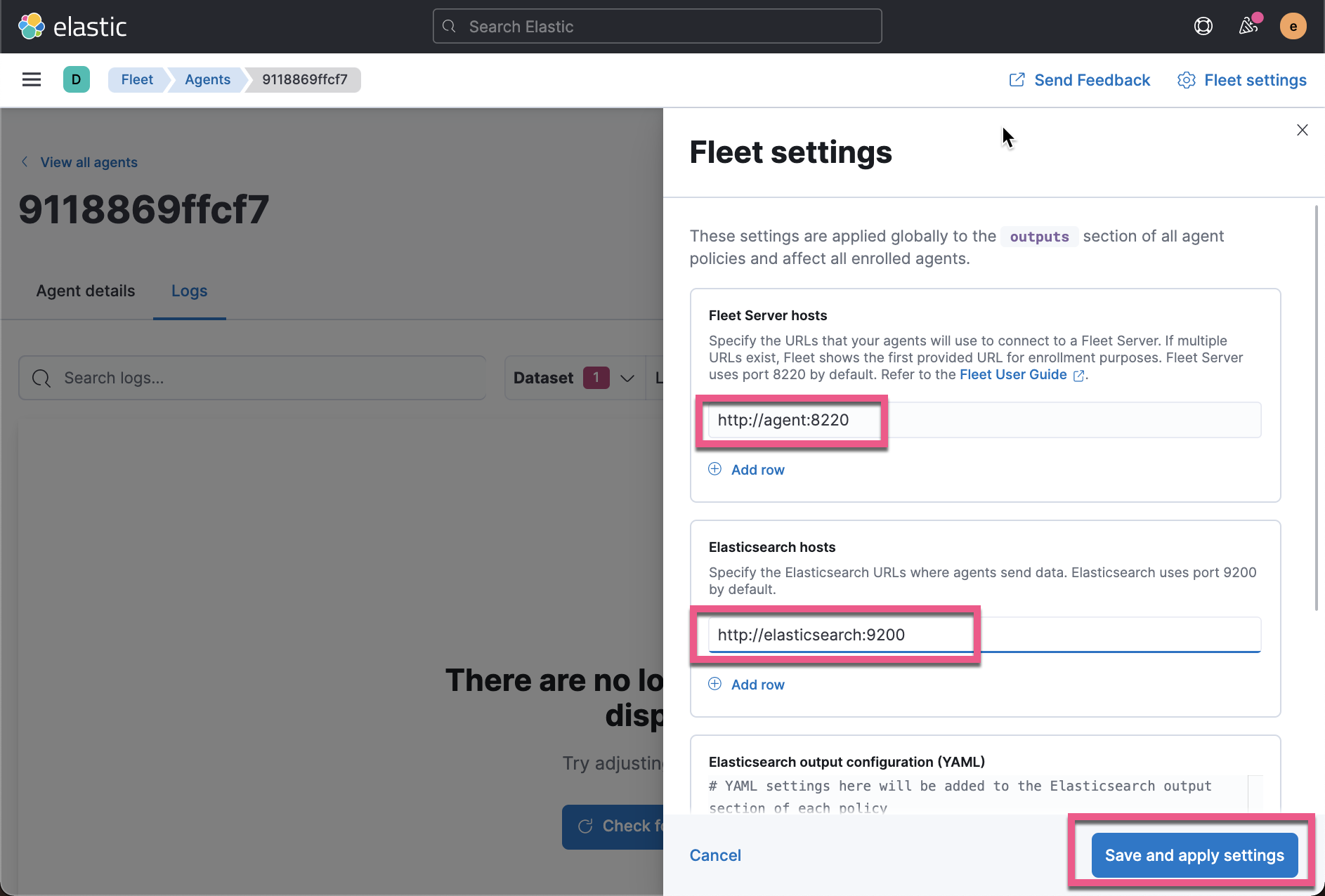1325x896 pixels.
Task: Click the gear icon beside Fleet settings
Action: 1187,80
